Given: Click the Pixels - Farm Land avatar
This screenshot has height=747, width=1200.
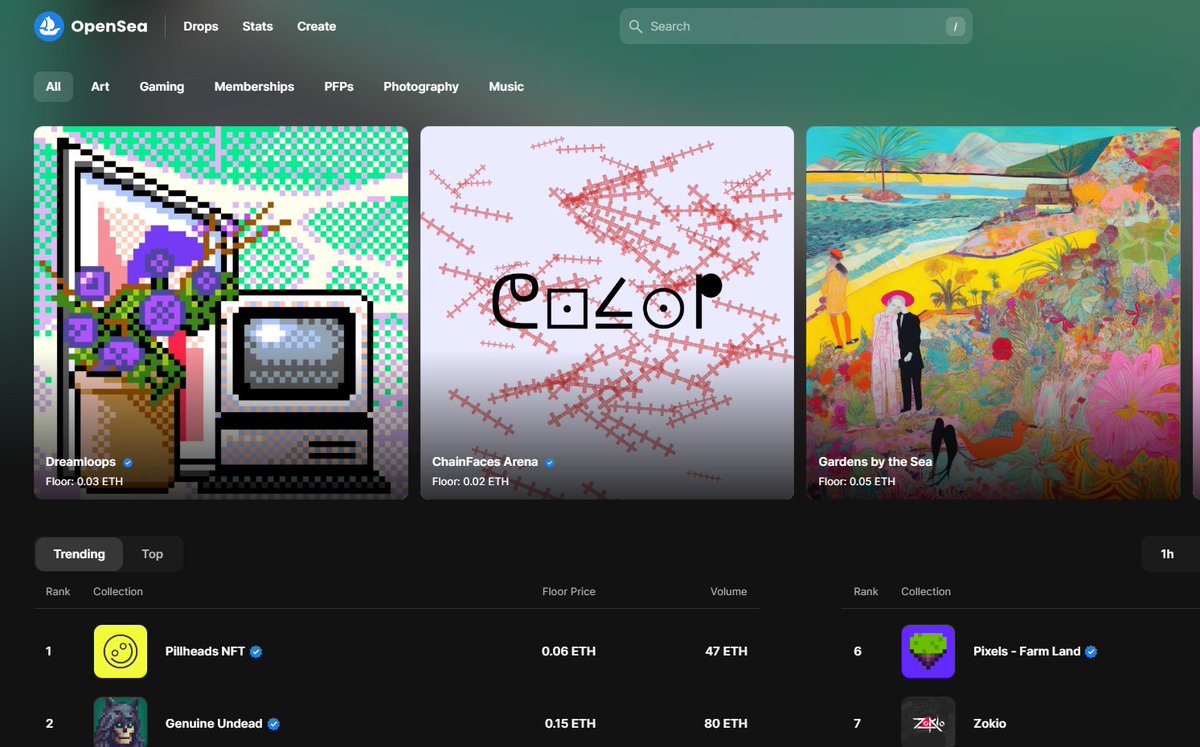Looking at the screenshot, I should [928, 651].
